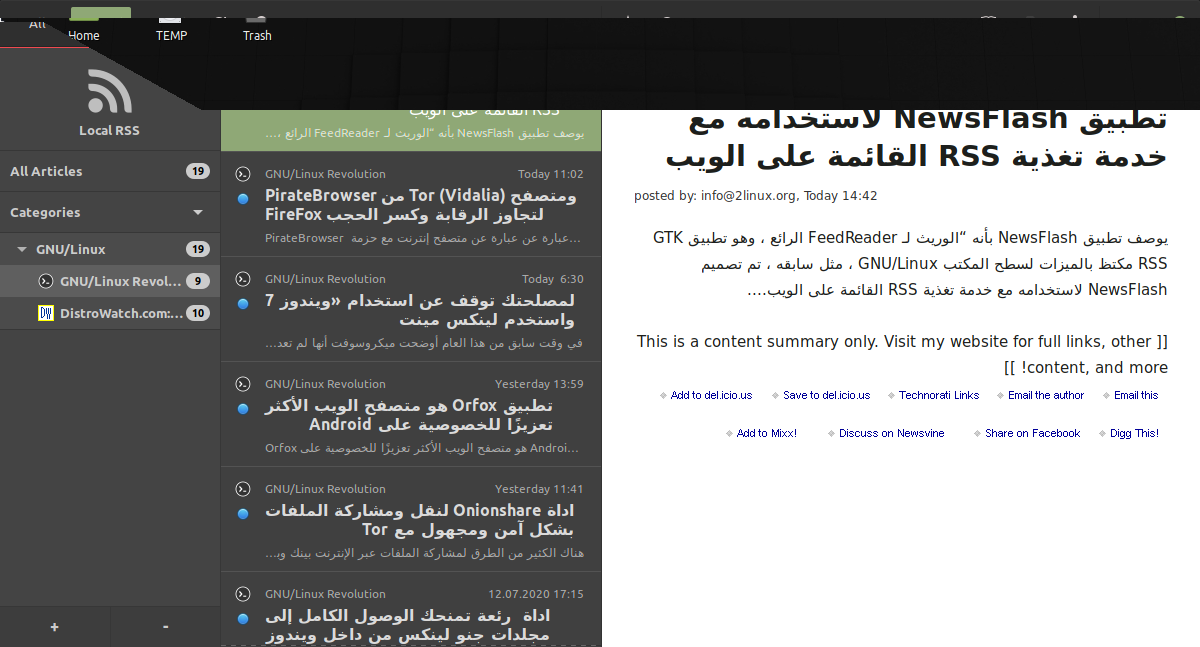The image size is (1200, 647).
Task: Click the 'Add to del.icio.us' link
Action: (x=711, y=395)
